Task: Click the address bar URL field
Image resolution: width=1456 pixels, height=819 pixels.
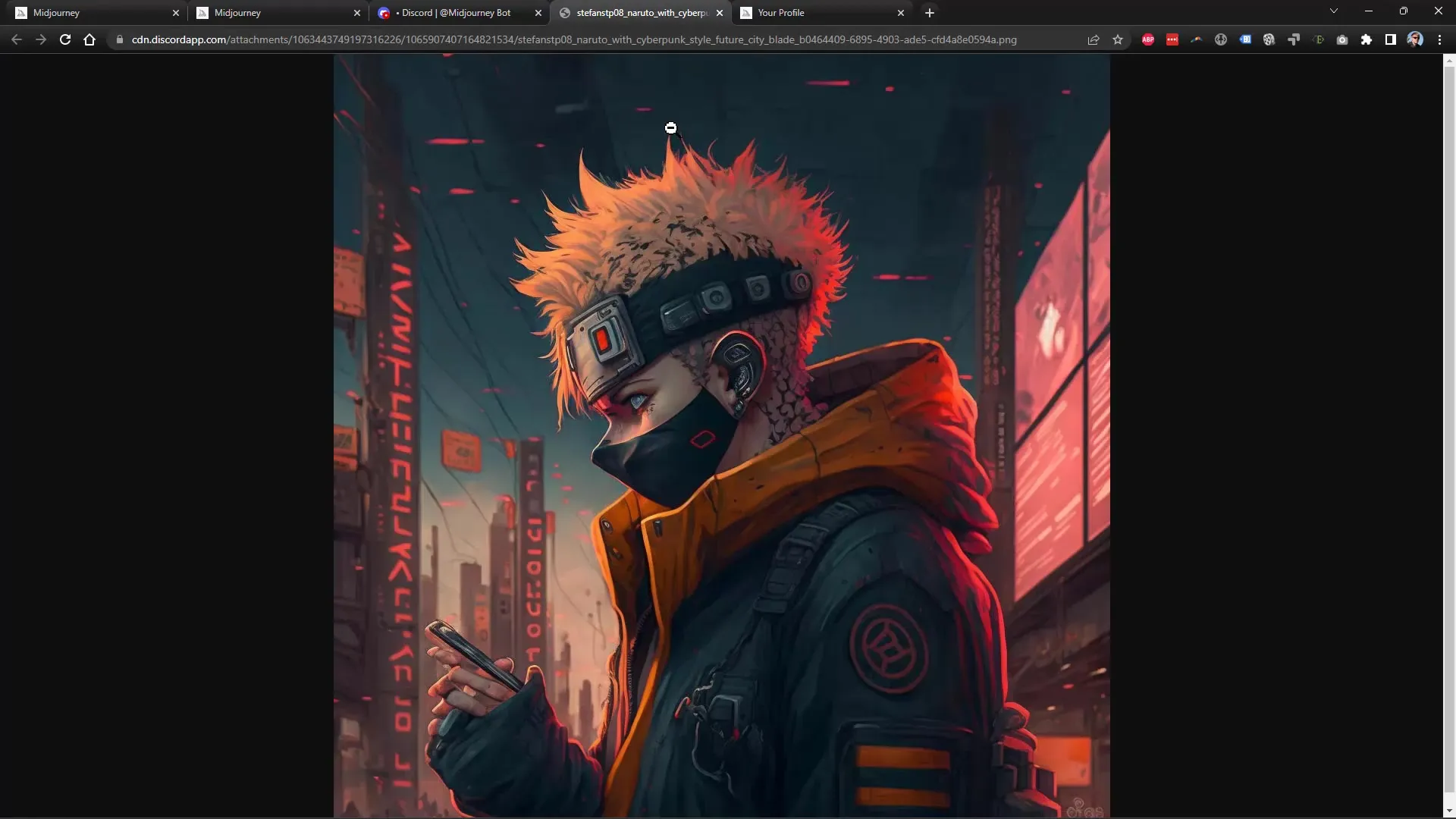Action: [574, 39]
